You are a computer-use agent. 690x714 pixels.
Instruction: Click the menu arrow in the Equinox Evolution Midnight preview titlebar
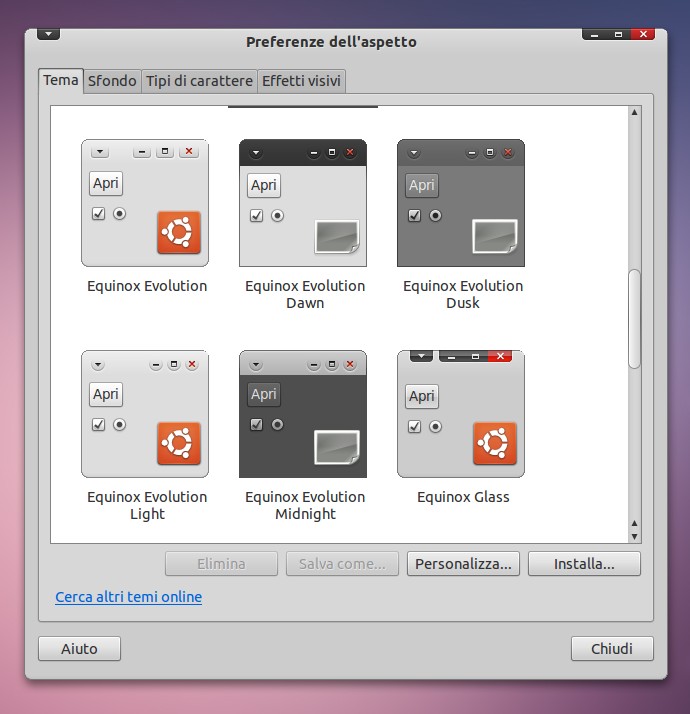tap(256, 365)
